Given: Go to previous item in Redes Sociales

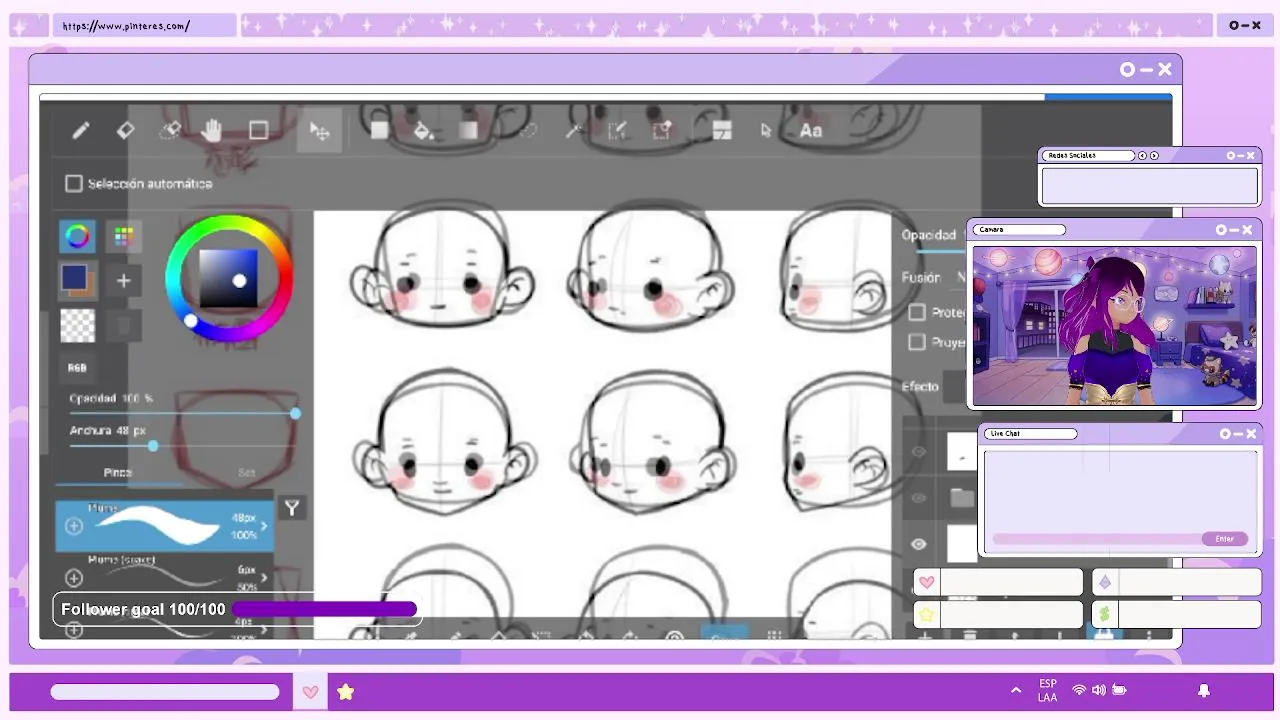Looking at the screenshot, I should (1142, 156).
